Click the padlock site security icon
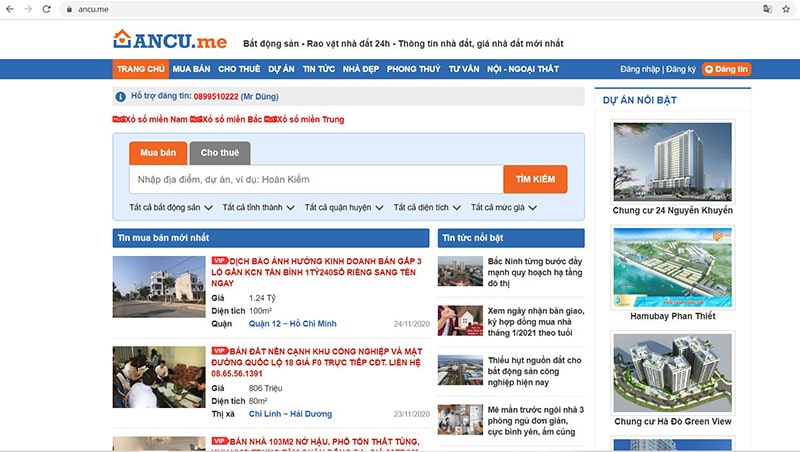800x452 pixels. pos(69,9)
